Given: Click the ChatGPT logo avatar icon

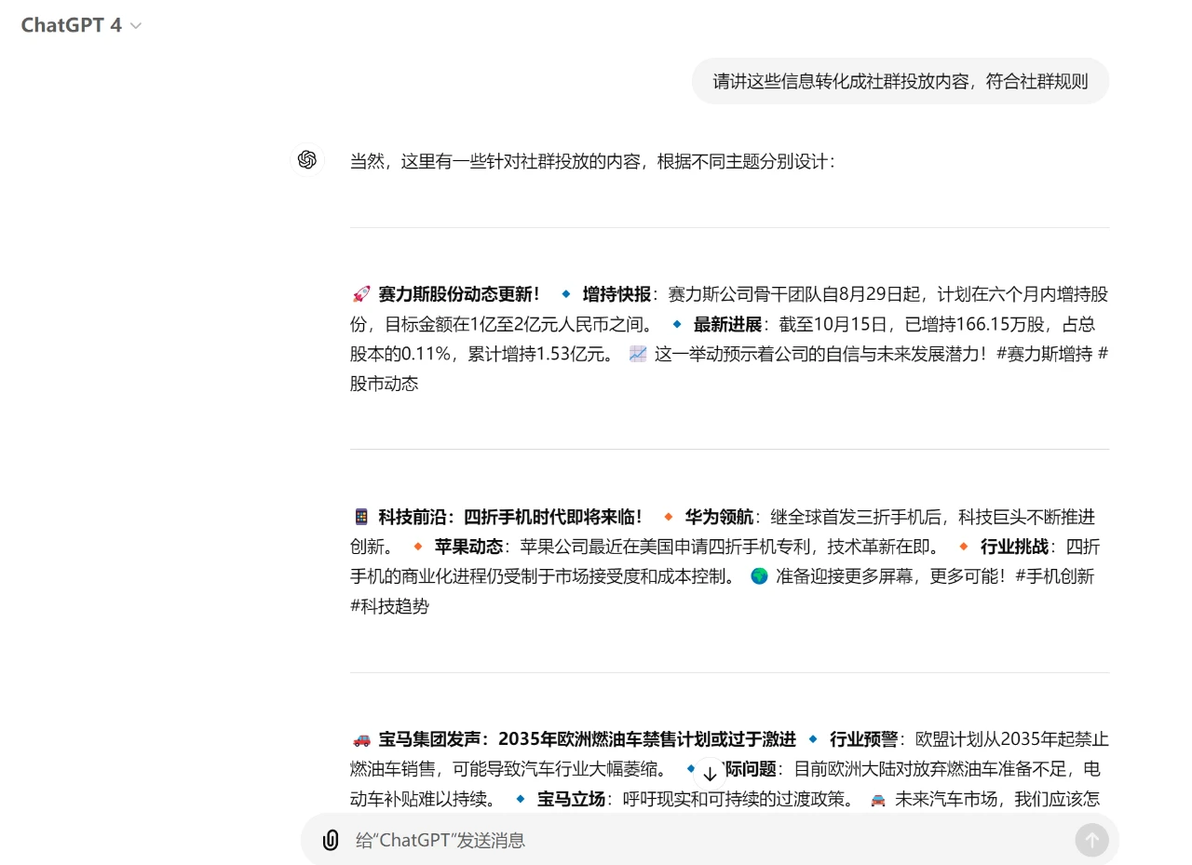Looking at the screenshot, I should point(307,160).
